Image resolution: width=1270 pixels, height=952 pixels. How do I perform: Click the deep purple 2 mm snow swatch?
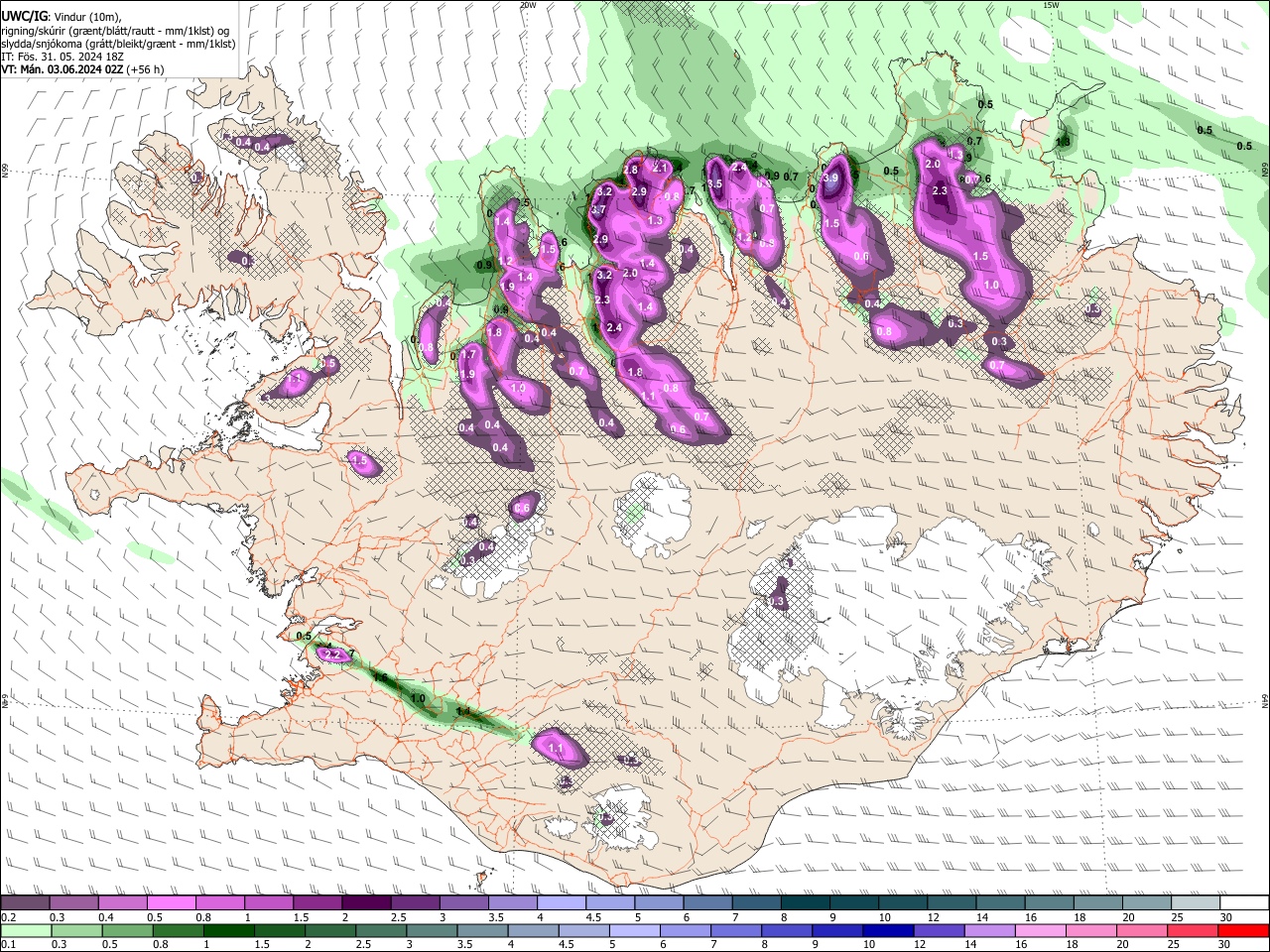(x=366, y=903)
